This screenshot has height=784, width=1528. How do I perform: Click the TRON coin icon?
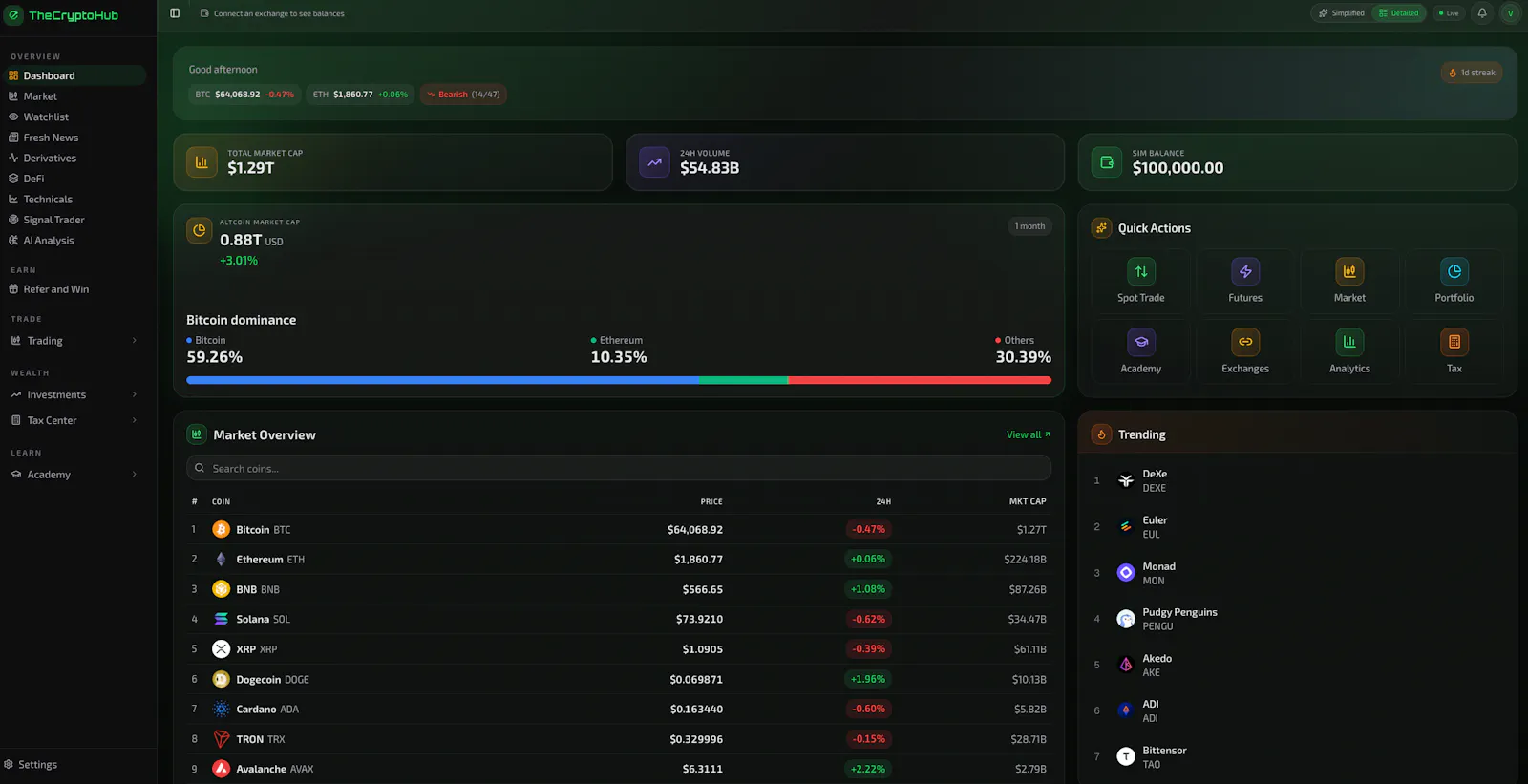coord(221,739)
